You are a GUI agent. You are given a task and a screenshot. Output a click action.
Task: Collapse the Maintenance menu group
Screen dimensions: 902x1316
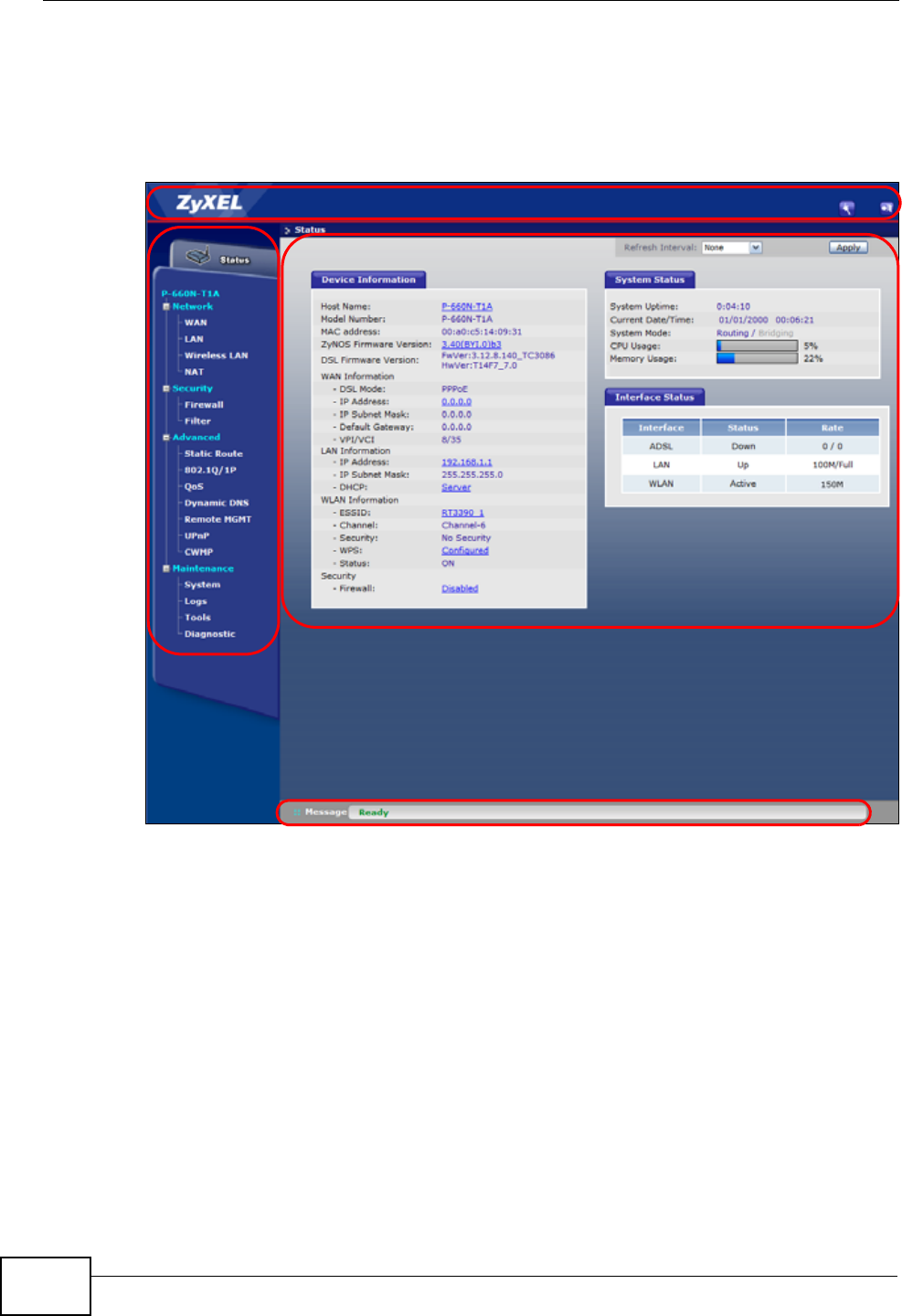click(166, 568)
